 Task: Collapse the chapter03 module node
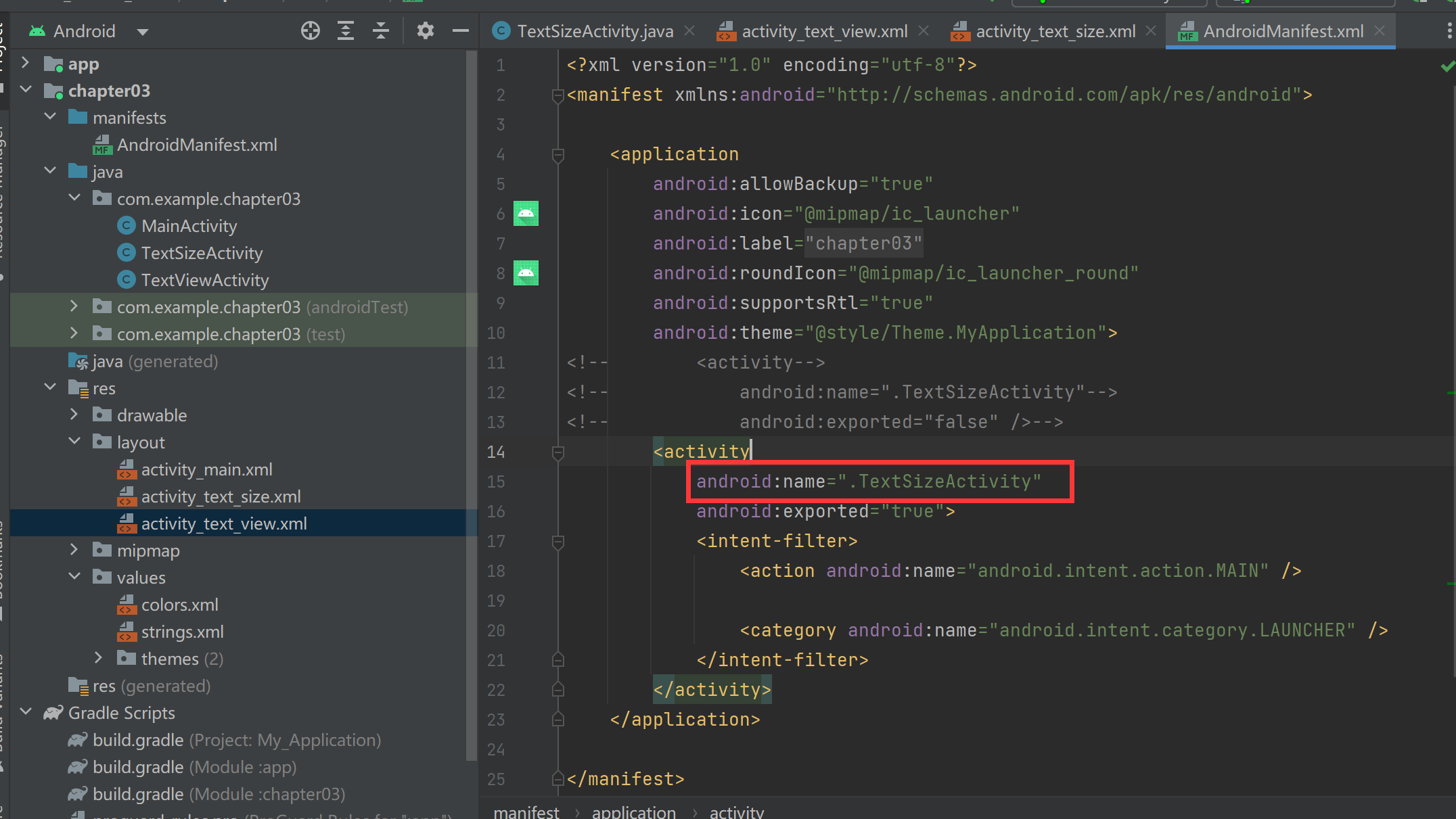click(26, 90)
